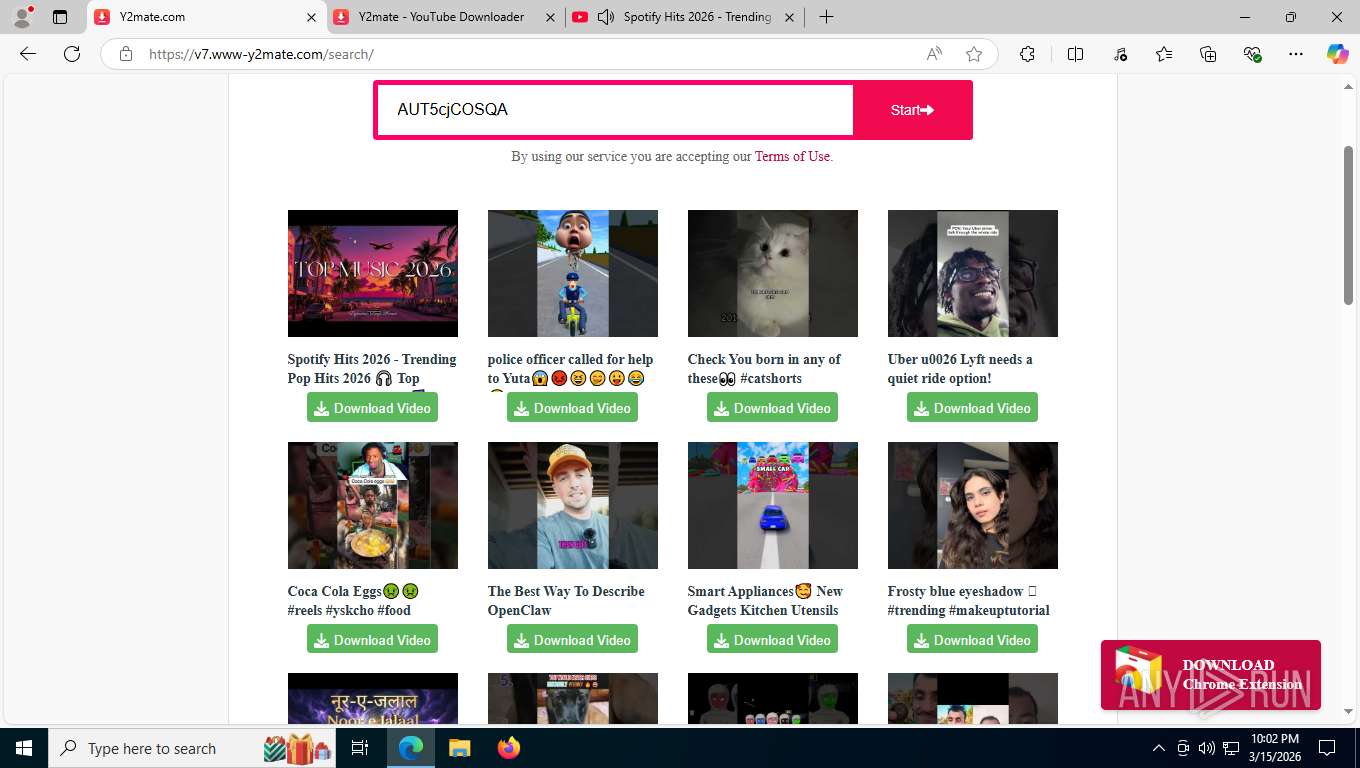Click the pink Start button
The width and height of the screenshot is (1360, 768).
tap(912, 110)
